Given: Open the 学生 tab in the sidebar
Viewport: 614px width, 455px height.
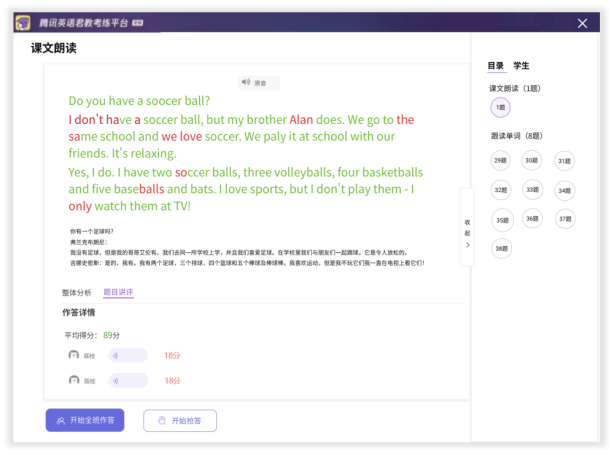Looking at the screenshot, I should [x=521, y=66].
